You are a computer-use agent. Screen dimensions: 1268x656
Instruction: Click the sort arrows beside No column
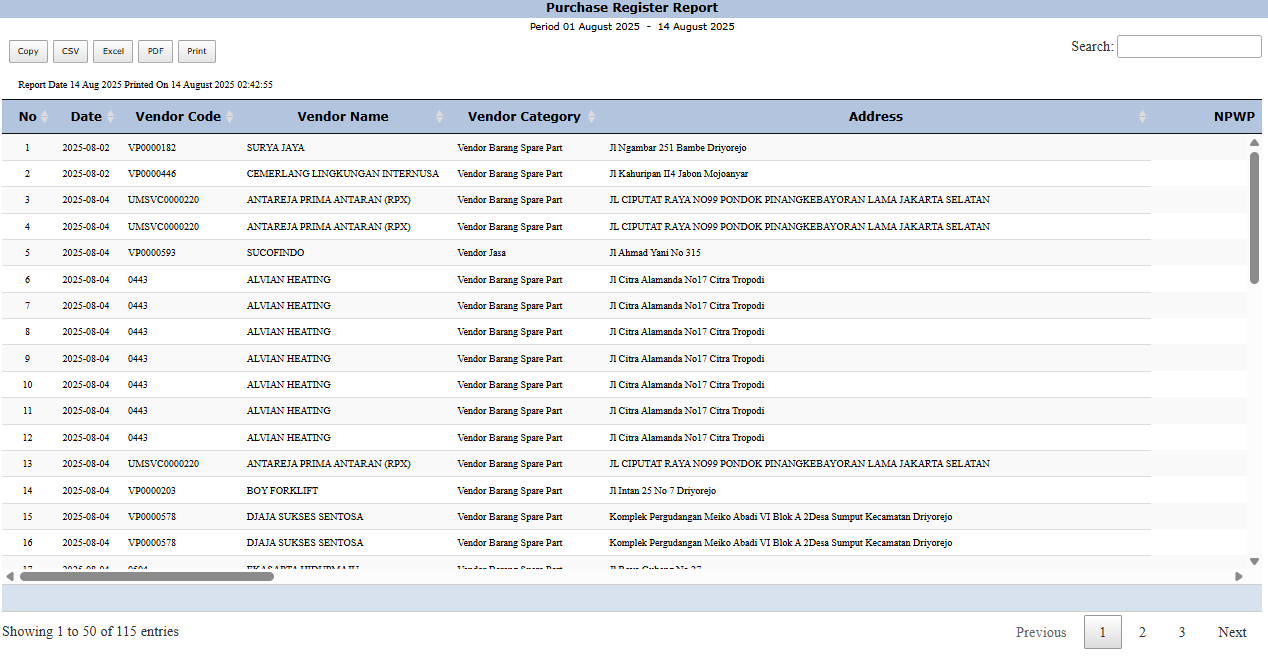click(x=44, y=117)
